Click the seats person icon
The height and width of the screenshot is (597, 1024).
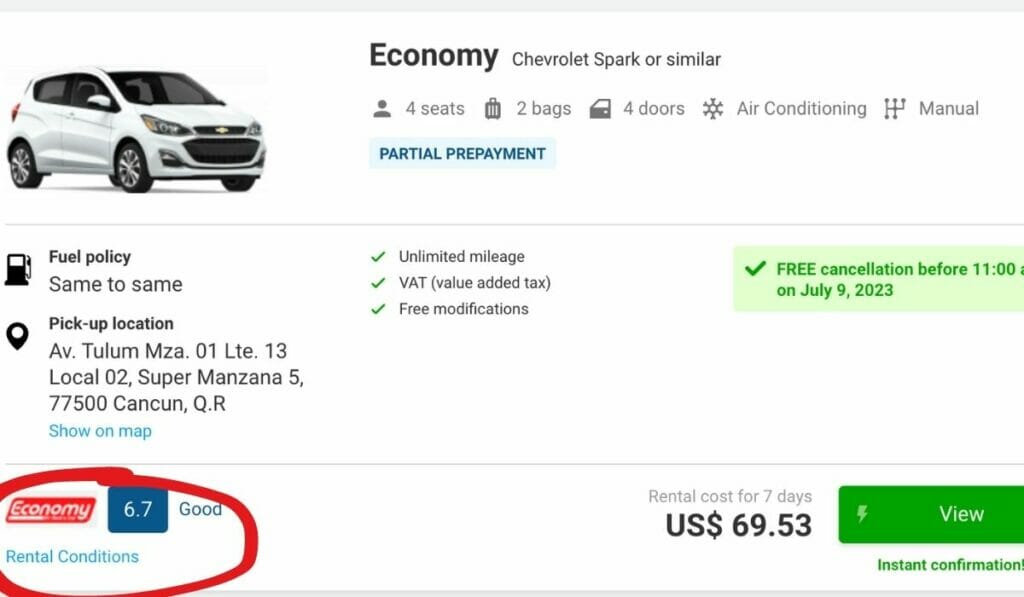[381, 109]
